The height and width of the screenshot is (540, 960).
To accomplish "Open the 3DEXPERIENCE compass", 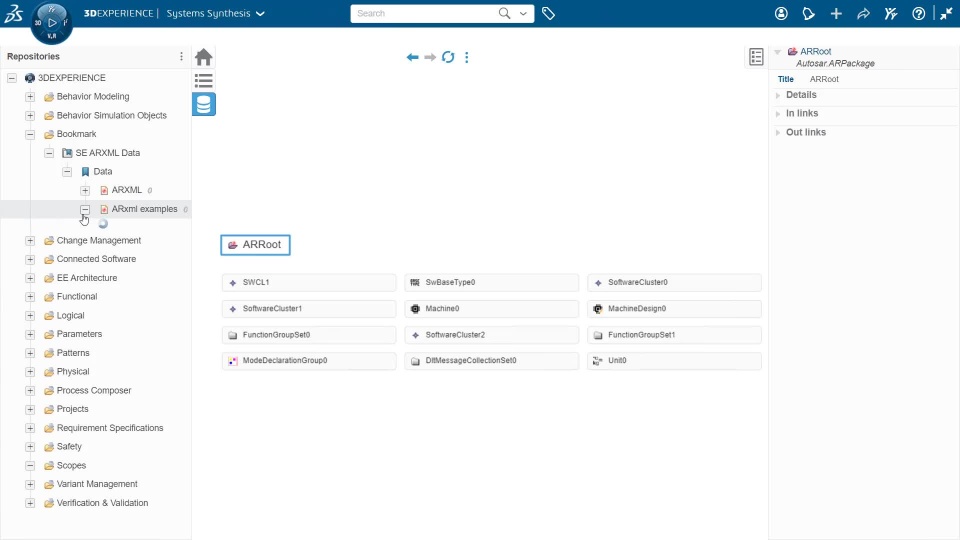I will click(51, 23).
